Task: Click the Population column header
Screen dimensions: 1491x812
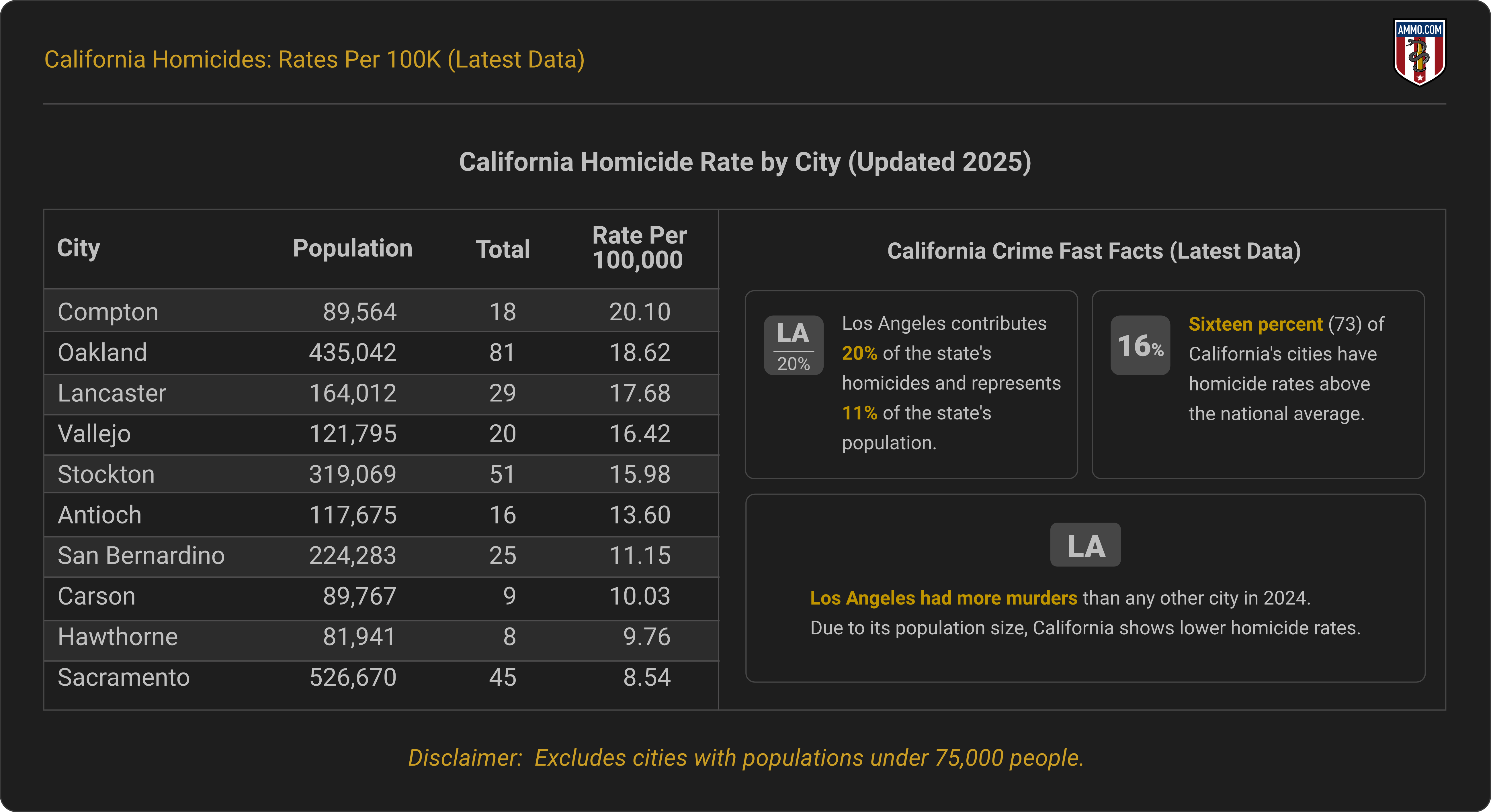Action: [x=353, y=248]
